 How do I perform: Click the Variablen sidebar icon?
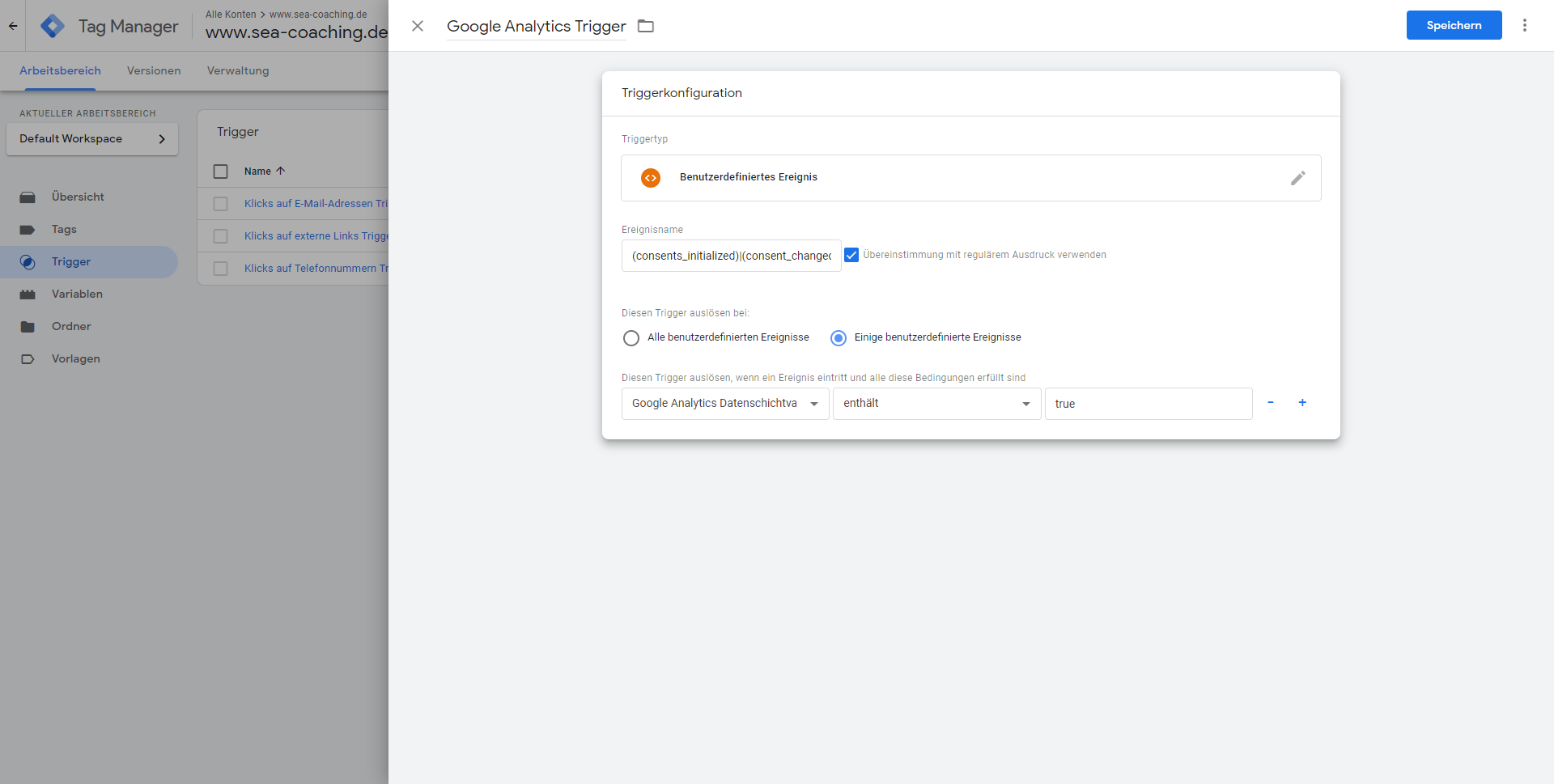pyautogui.click(x=28, y=295)
